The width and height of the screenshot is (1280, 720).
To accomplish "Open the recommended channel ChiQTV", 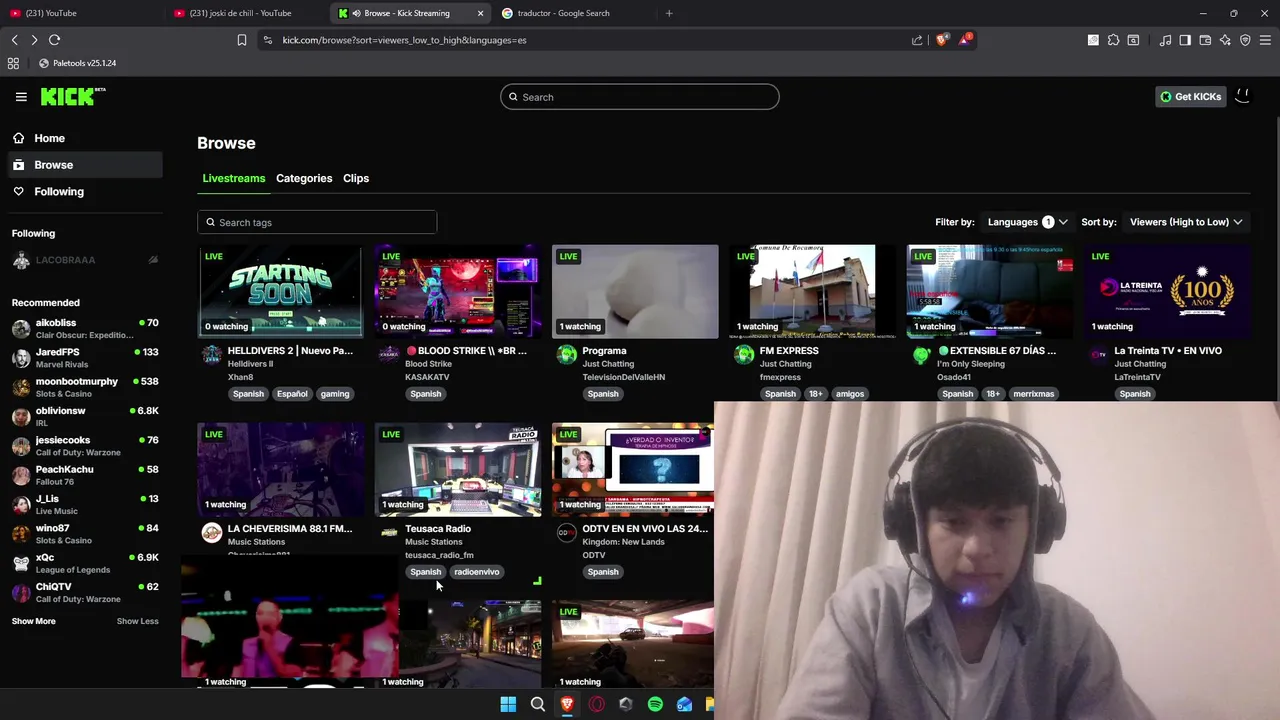I will pos(84,592).
